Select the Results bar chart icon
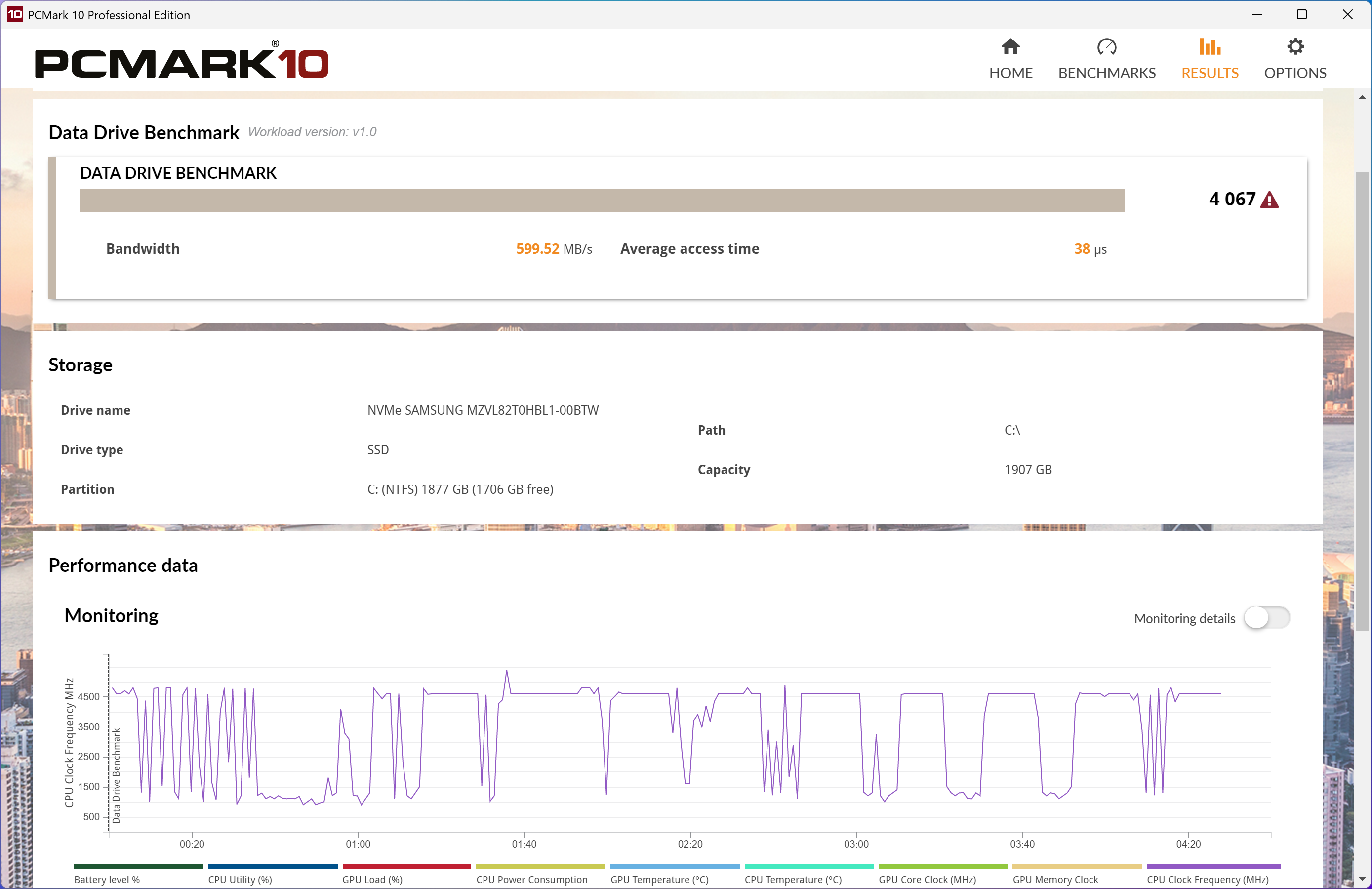 point(1210,47)
